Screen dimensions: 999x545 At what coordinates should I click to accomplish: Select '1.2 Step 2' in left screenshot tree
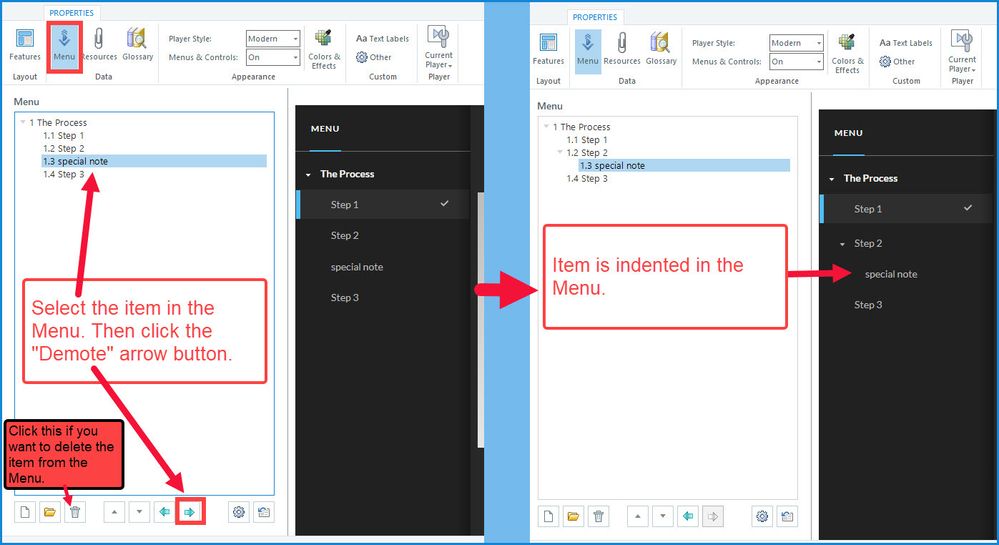pyautogui.click(x=64, y=149)
